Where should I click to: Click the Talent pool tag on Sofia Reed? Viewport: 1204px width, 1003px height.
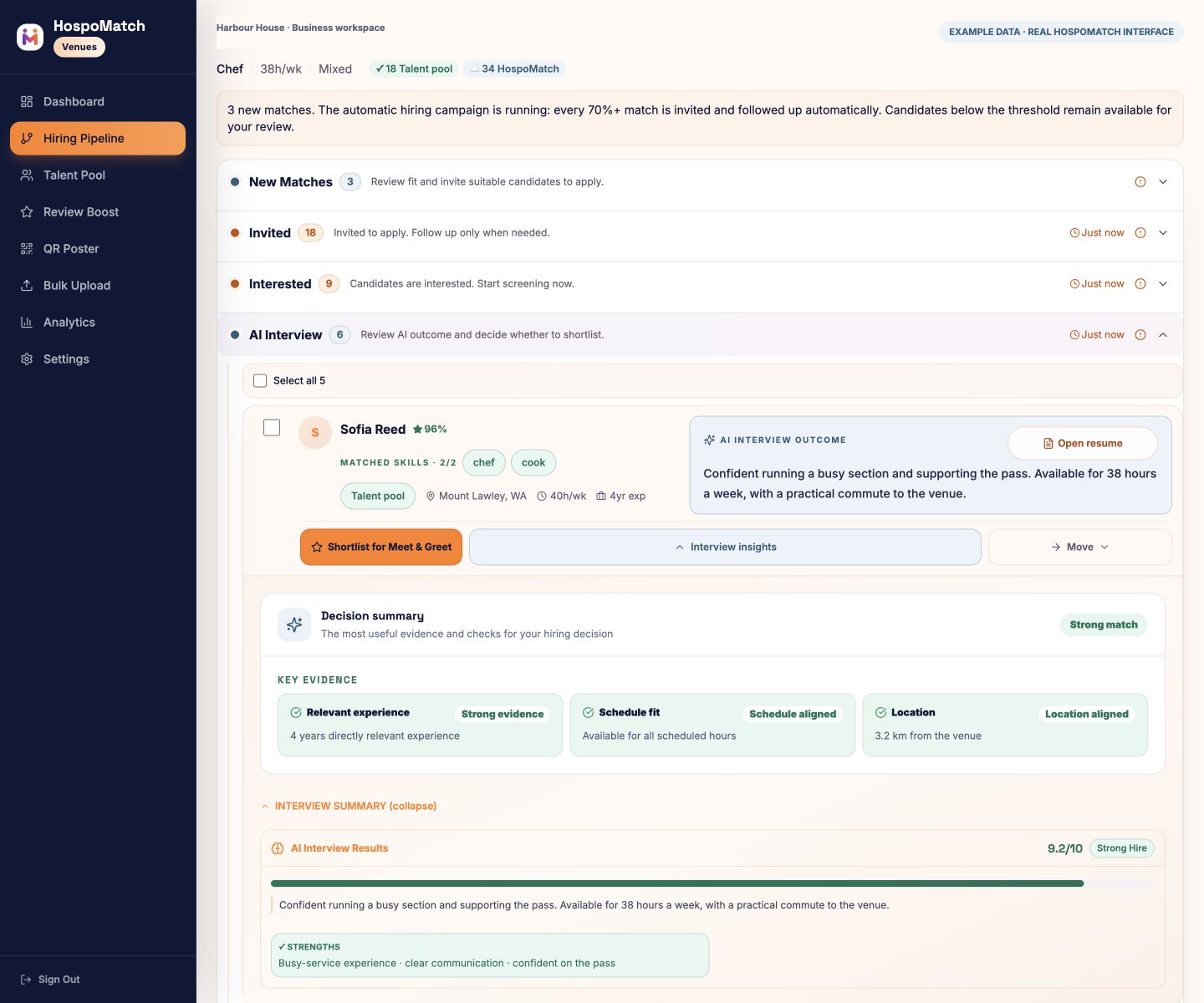378,496
